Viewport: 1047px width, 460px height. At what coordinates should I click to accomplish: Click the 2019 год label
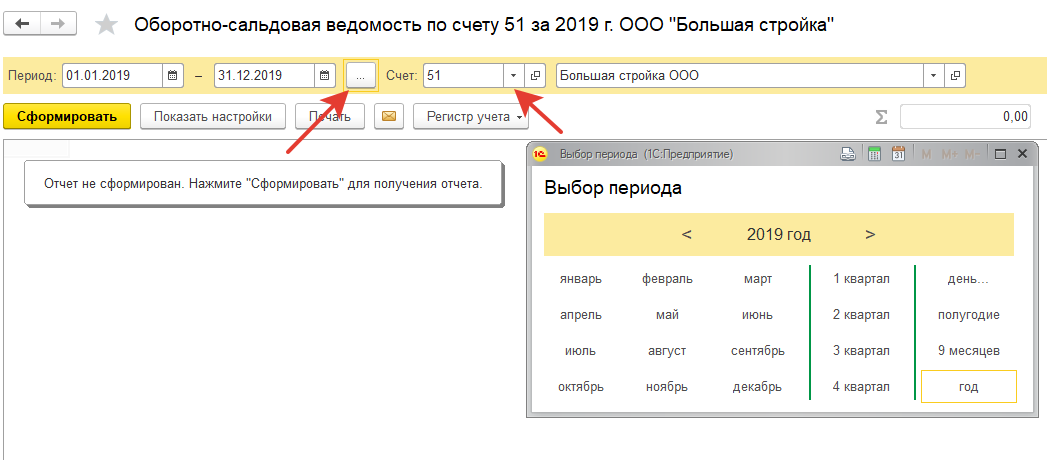(x=779, y=234)
